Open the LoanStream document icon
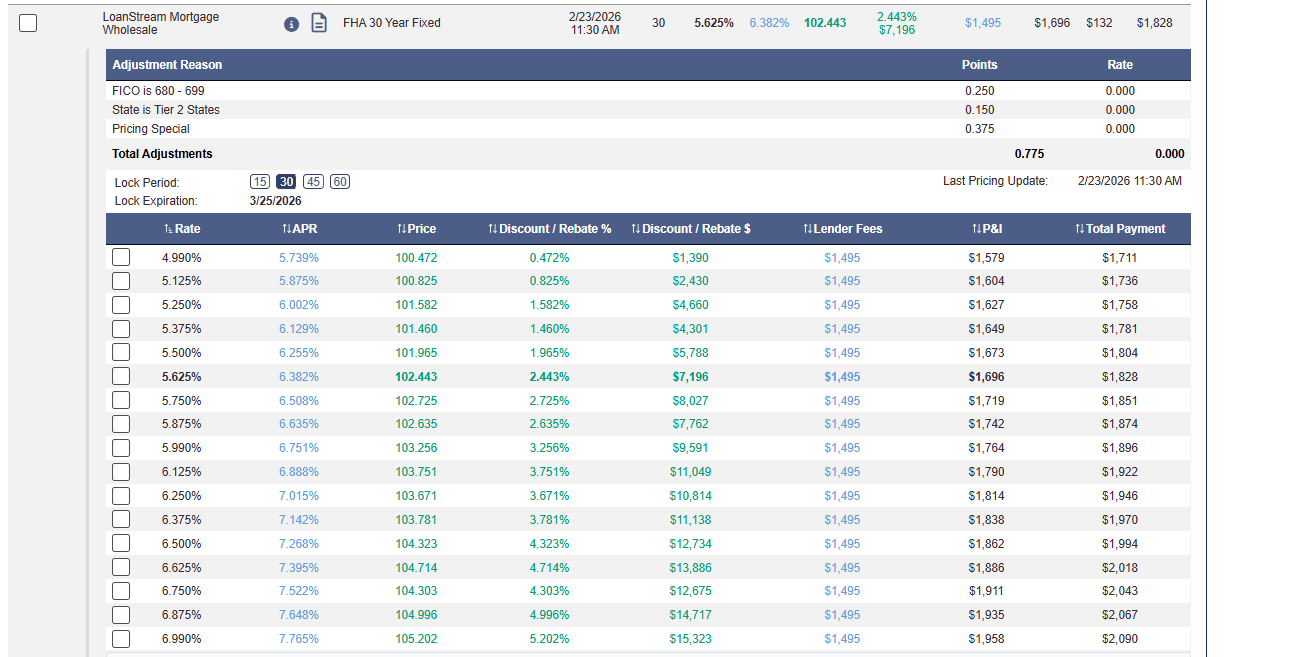This screenshot has width=1292, height=657. tap(319, 23)
